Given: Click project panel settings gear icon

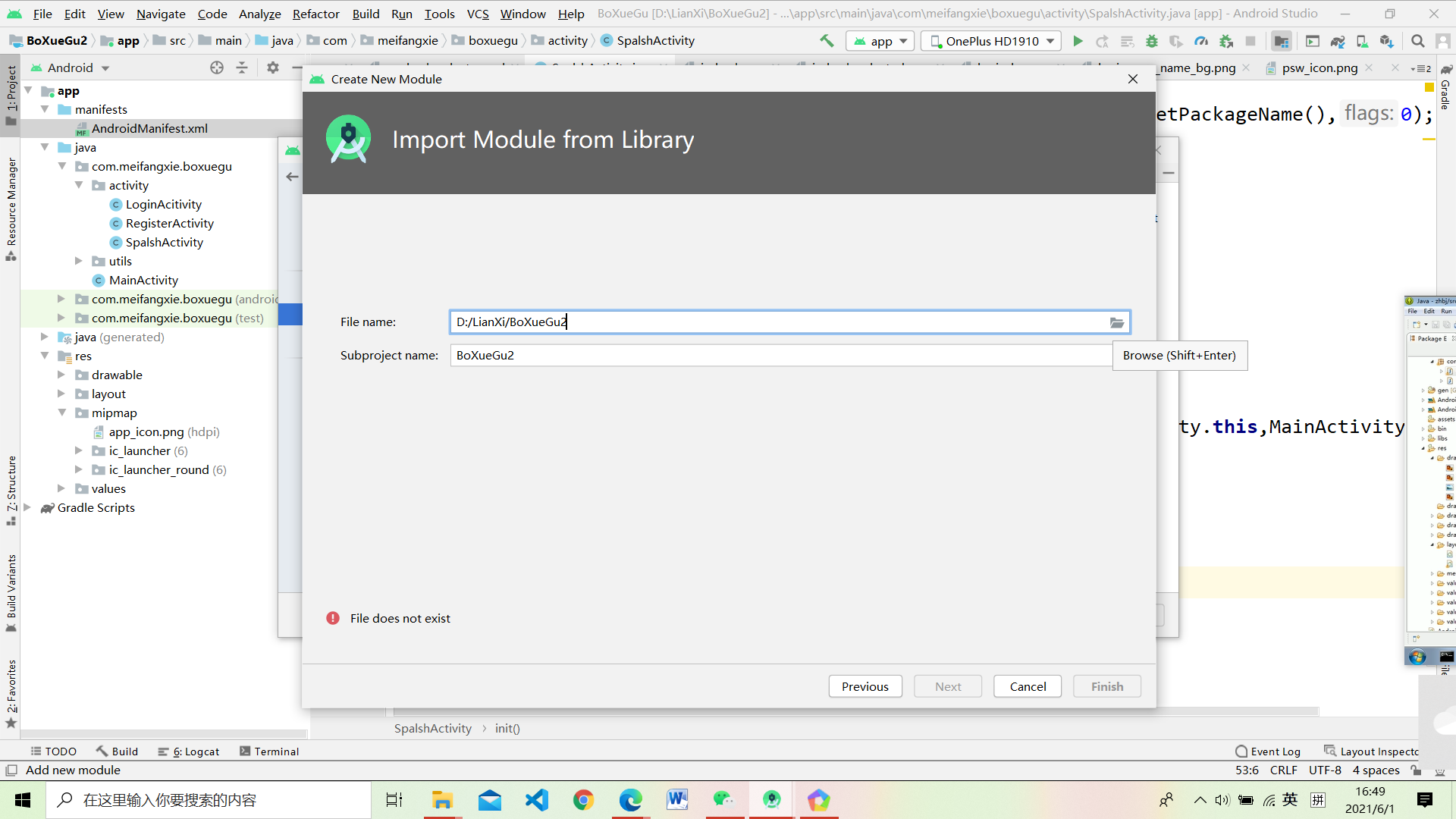Looking at the screenshot, I should coord(273,67).
